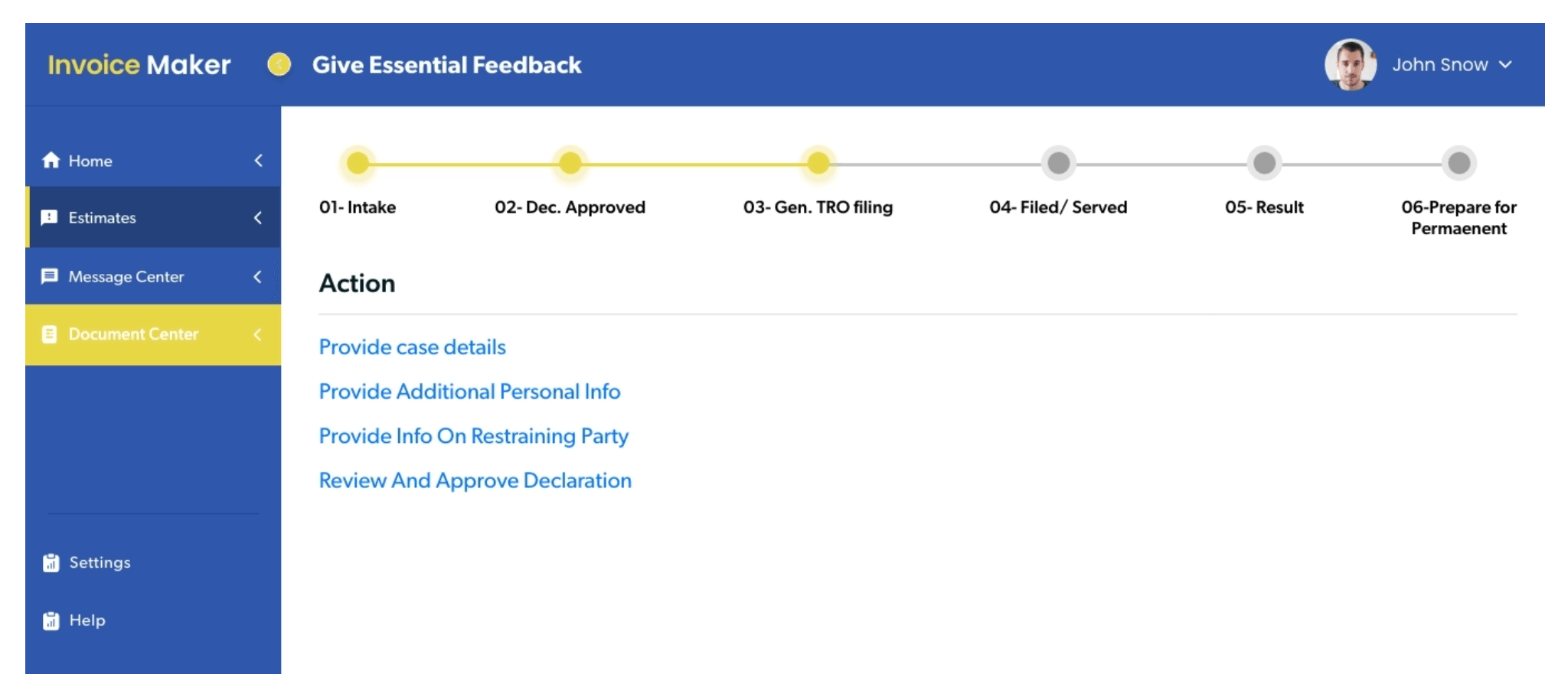Open the Settings menu item

[x=100, y=563]
